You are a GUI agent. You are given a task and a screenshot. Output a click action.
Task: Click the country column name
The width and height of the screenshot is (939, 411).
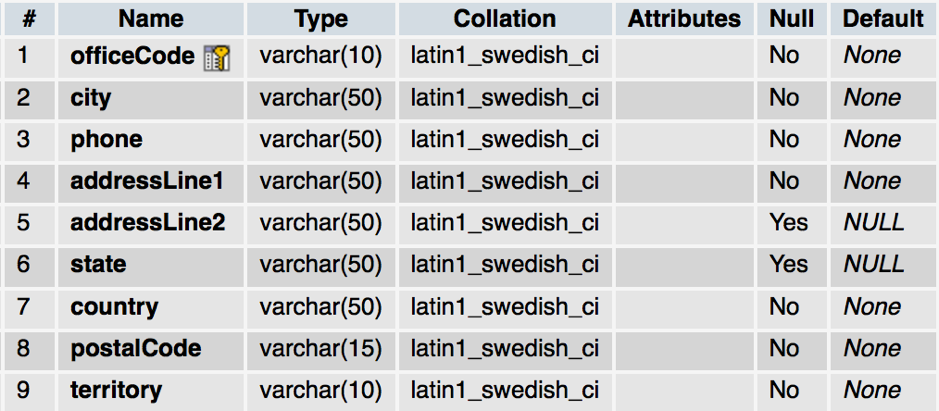point(114,306)
